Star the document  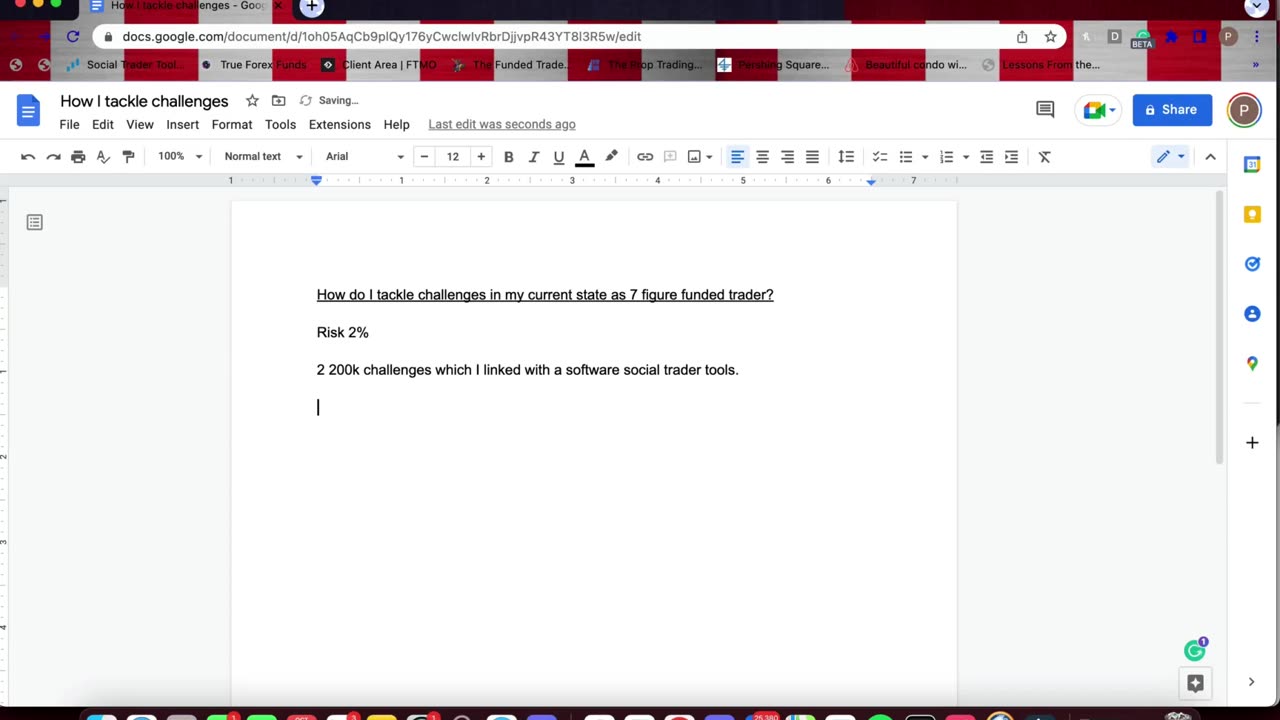[x=252, y=101]
